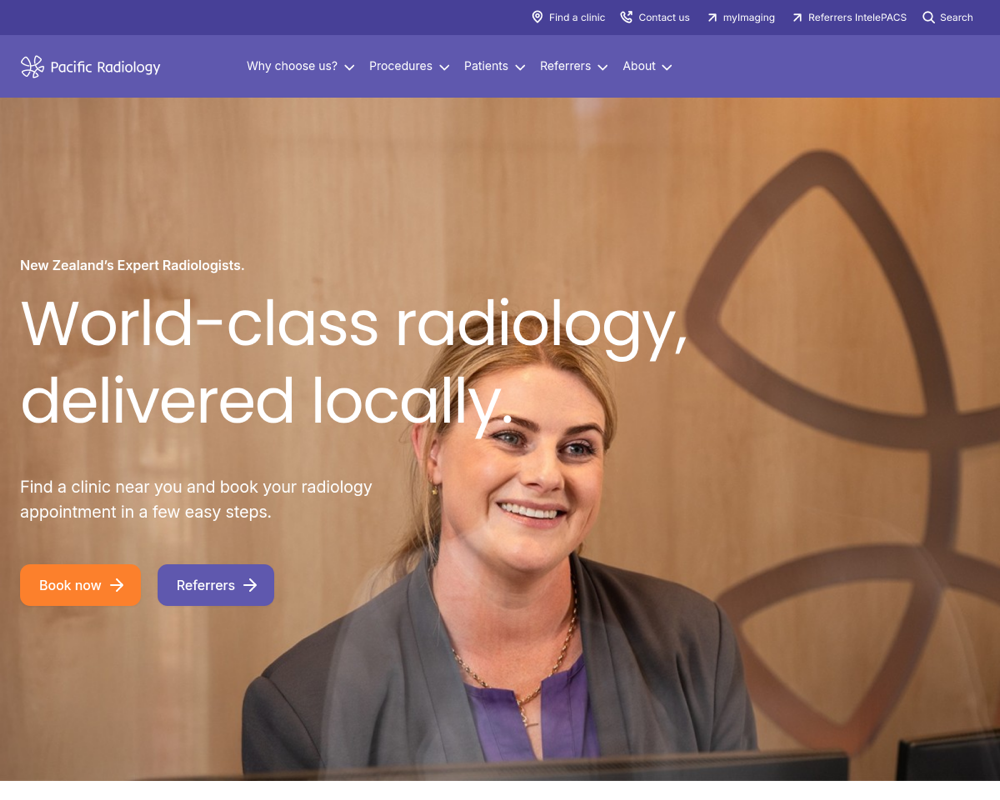Expand the Procedures menu chevron
The width and height of the screenshot is (1000, 800).
(445, 67)
